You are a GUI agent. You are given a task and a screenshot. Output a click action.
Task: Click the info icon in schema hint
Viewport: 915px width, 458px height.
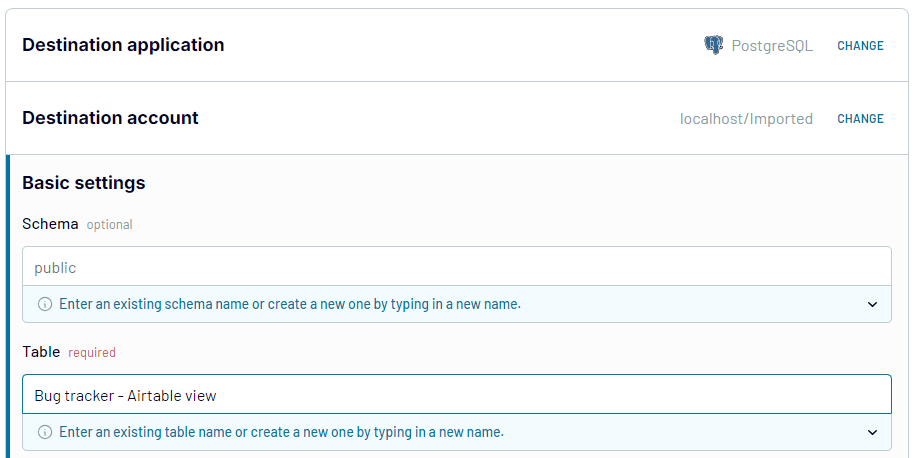click(x=45, y=304)
